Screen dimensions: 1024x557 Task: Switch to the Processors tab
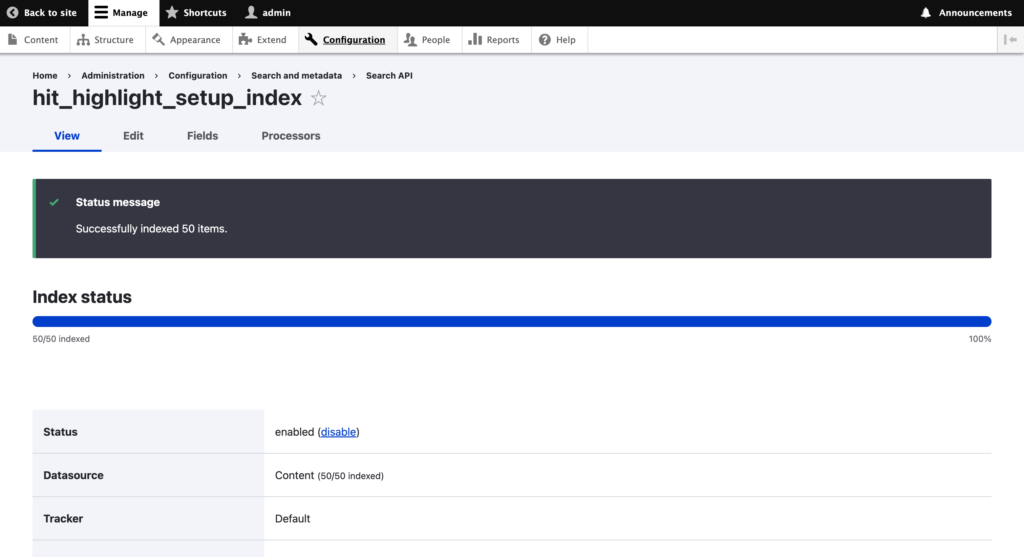tap(291, 136)
